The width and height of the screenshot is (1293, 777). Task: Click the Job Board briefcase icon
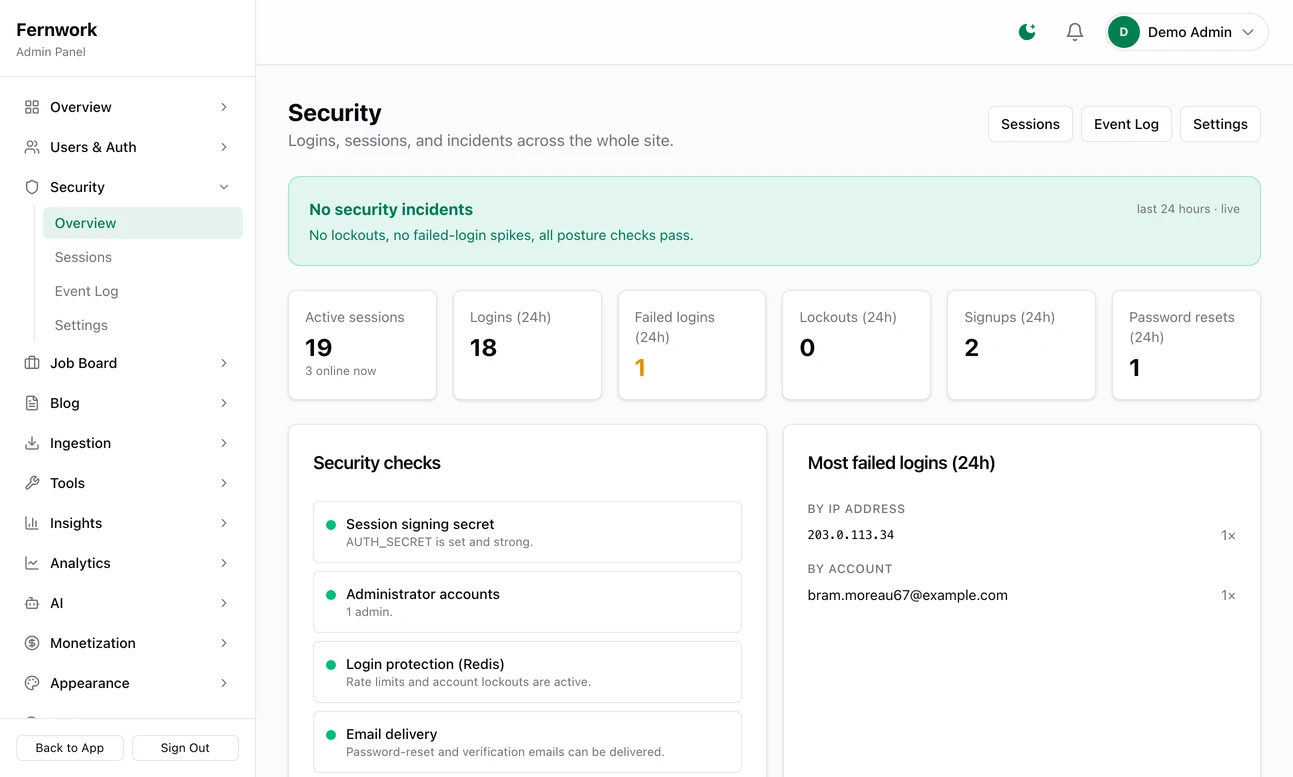(32, 363)
